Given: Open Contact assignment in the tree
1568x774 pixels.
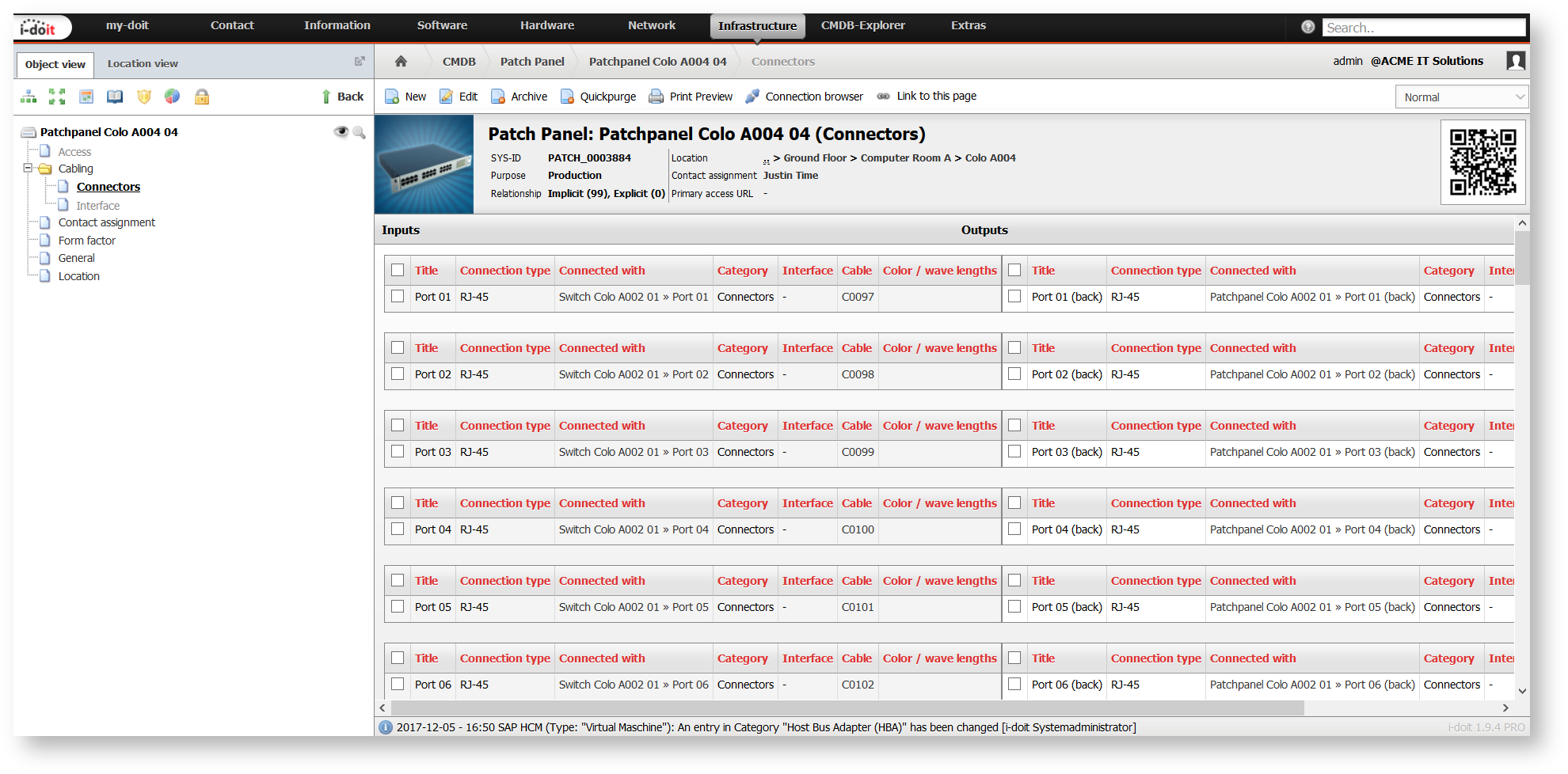Looking at the screenshot, I should click(107, 222).
